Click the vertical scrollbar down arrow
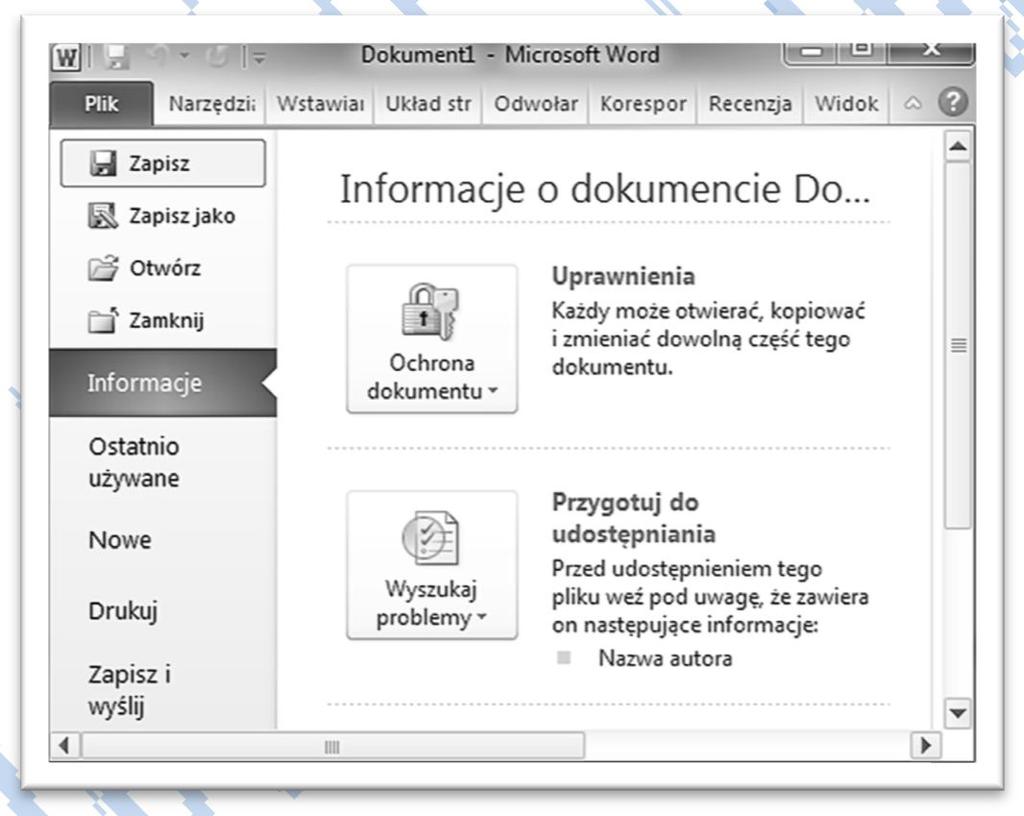Screen dimensions: 1024x816 pos(957,713)
